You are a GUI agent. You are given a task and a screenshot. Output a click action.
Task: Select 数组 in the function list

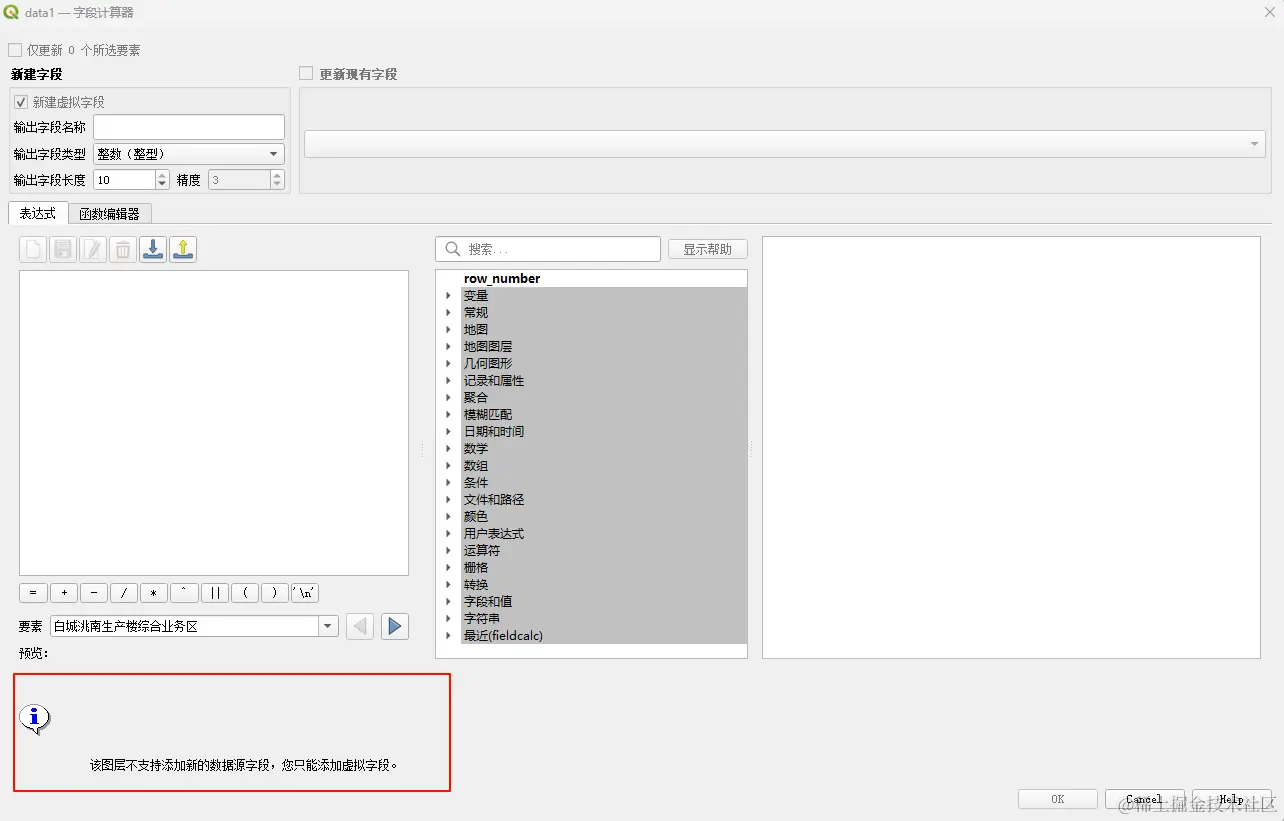point(476,466)
